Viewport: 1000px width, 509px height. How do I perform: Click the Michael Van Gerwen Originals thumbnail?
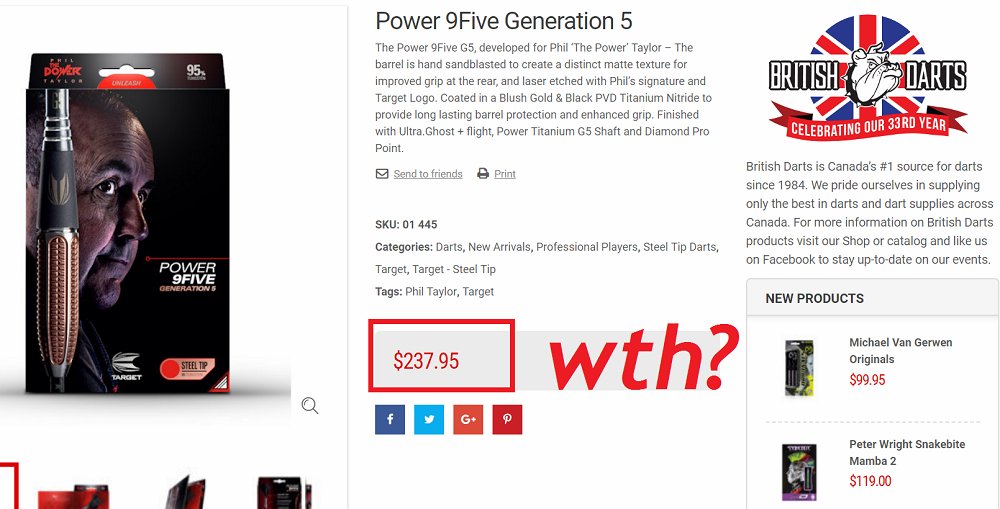(799, 368)
